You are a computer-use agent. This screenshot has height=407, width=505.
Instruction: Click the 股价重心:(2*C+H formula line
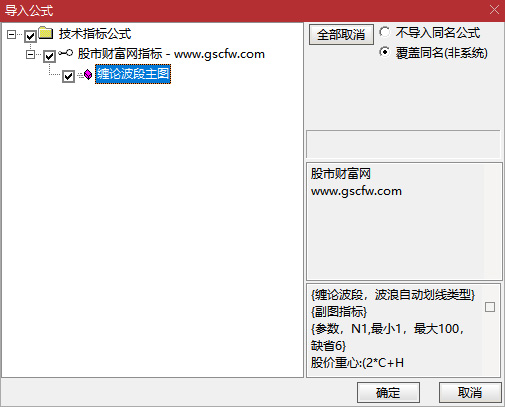click(x=357, y=363)
